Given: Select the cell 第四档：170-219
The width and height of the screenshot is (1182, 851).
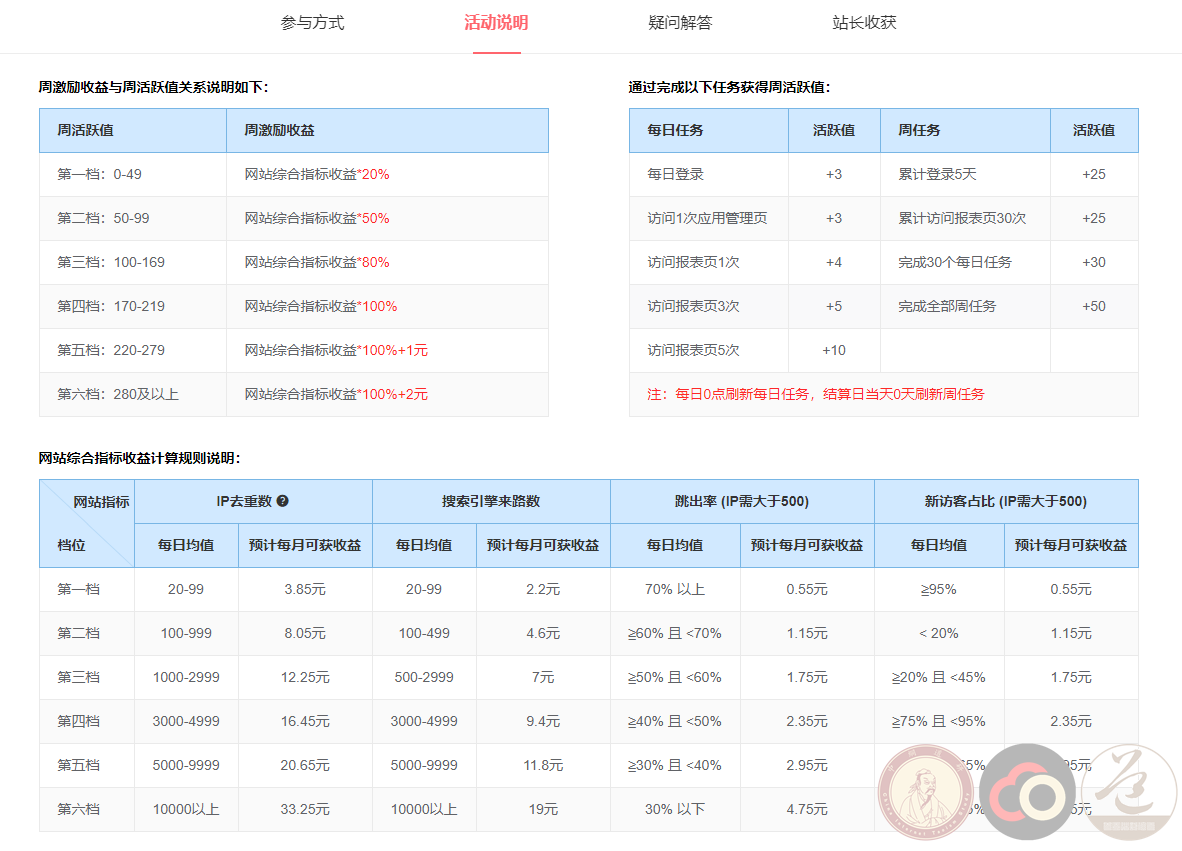Looking at the screenshot, I should tap(133, 306).
